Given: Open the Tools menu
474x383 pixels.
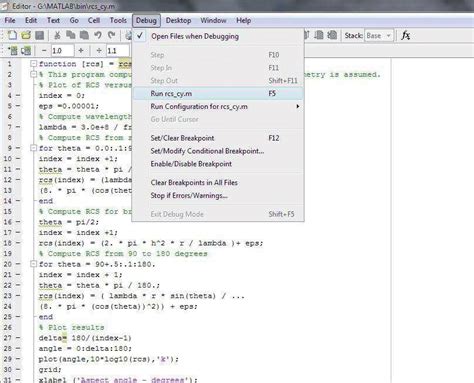Looking at the screenshot, I should click(x=118, y=20).
